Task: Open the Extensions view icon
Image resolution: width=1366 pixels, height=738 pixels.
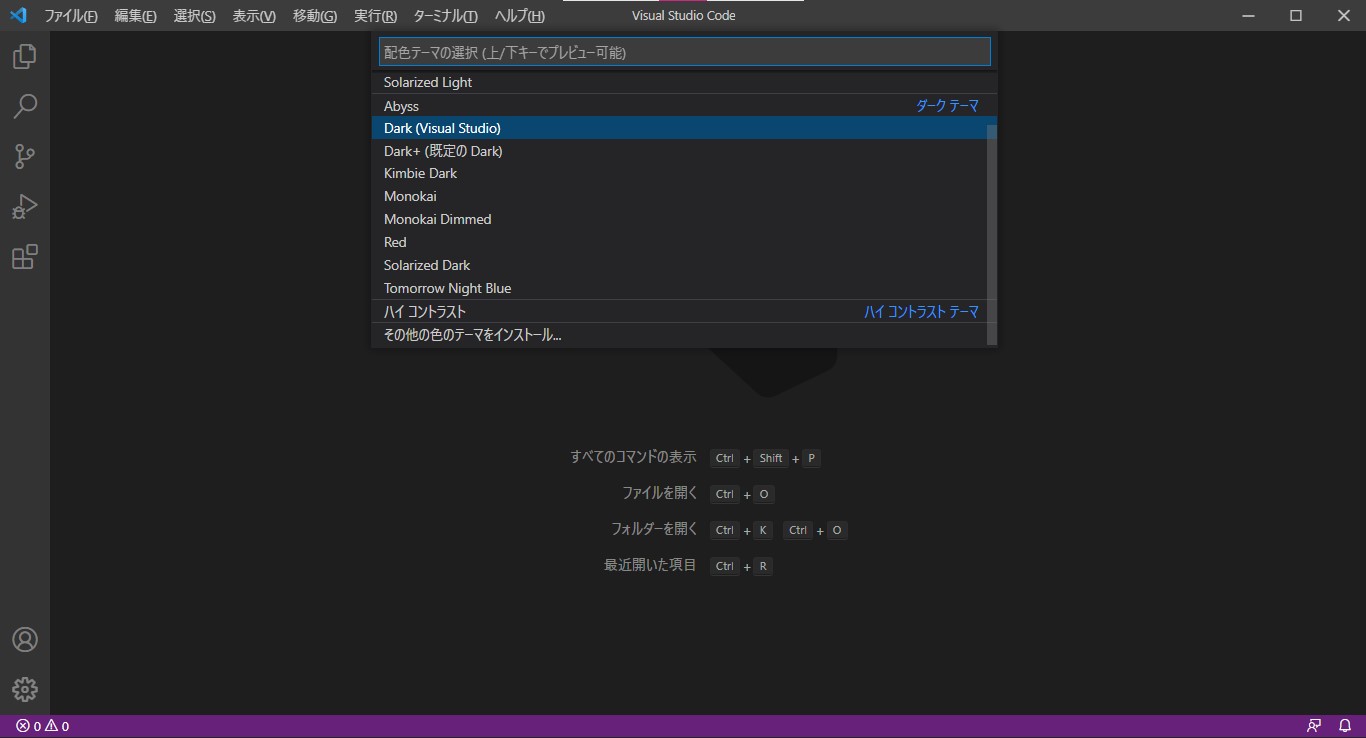Action: tap(25, 257)
